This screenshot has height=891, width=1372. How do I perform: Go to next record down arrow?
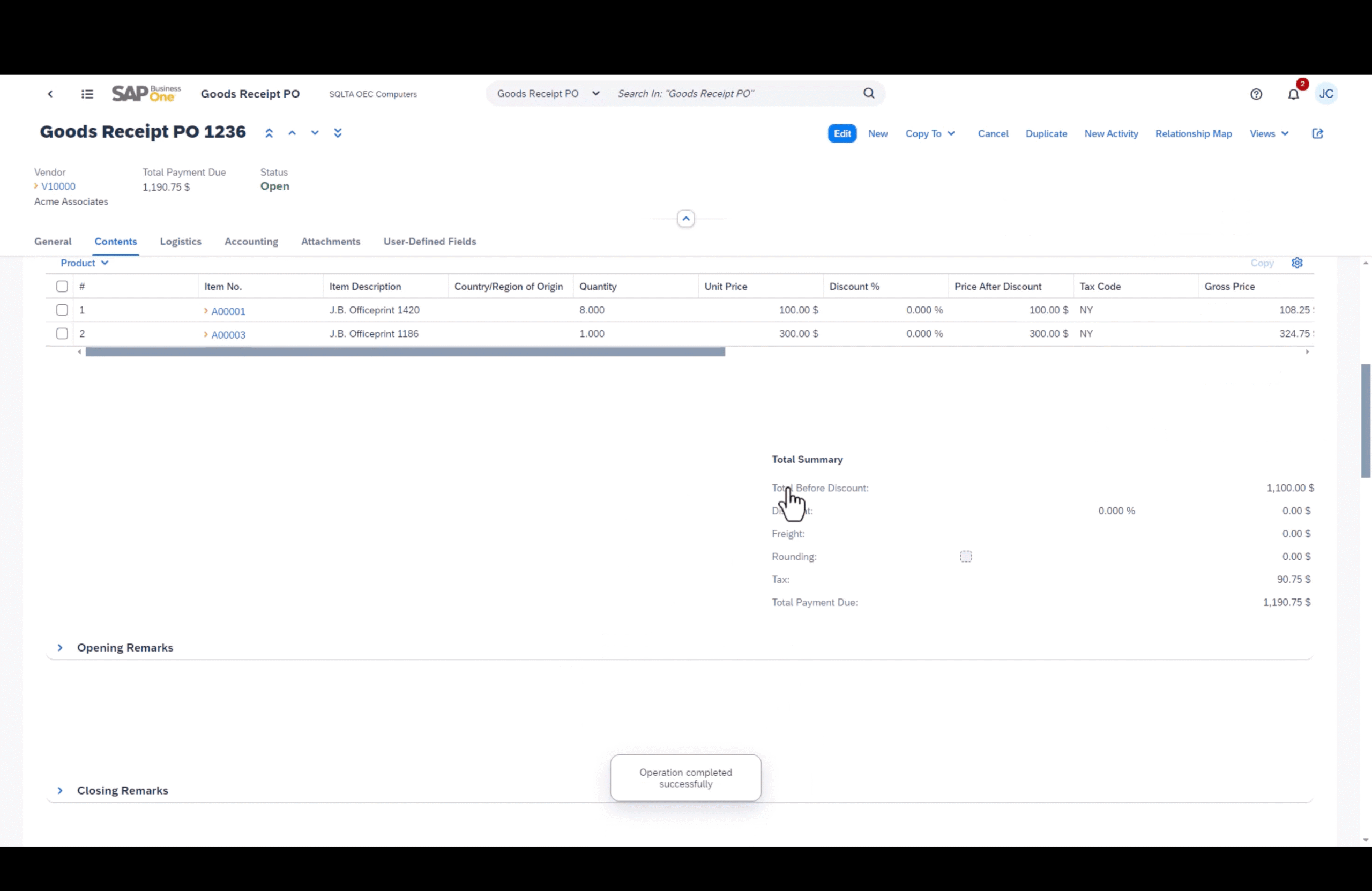point(315,133)
